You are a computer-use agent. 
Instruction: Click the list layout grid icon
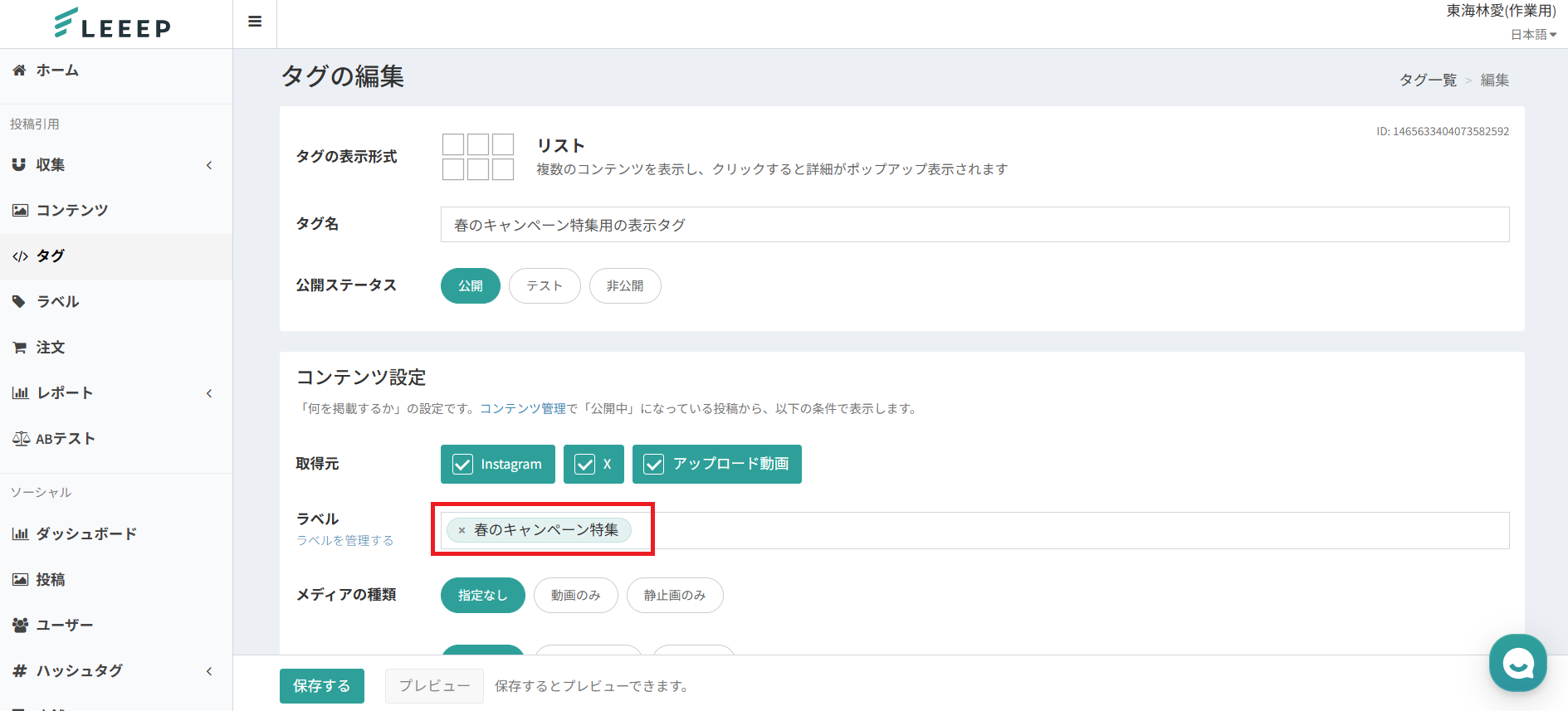[478, 157]
